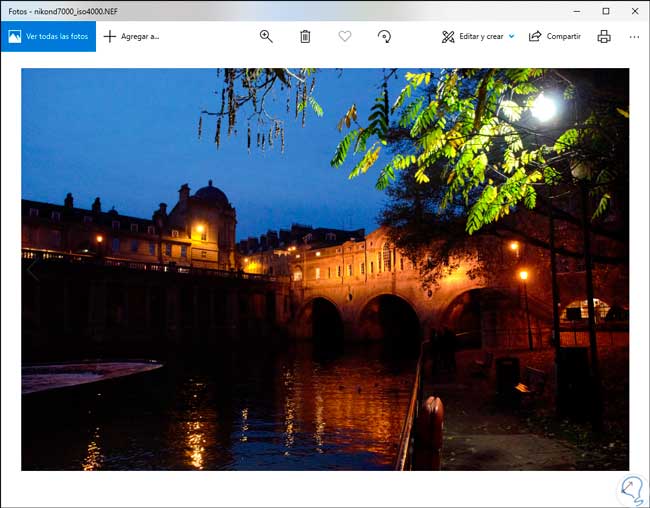Viewport: 650px width, 508px height.
Task: Open the three-dots more options menu
Action: tap(634, 37)
